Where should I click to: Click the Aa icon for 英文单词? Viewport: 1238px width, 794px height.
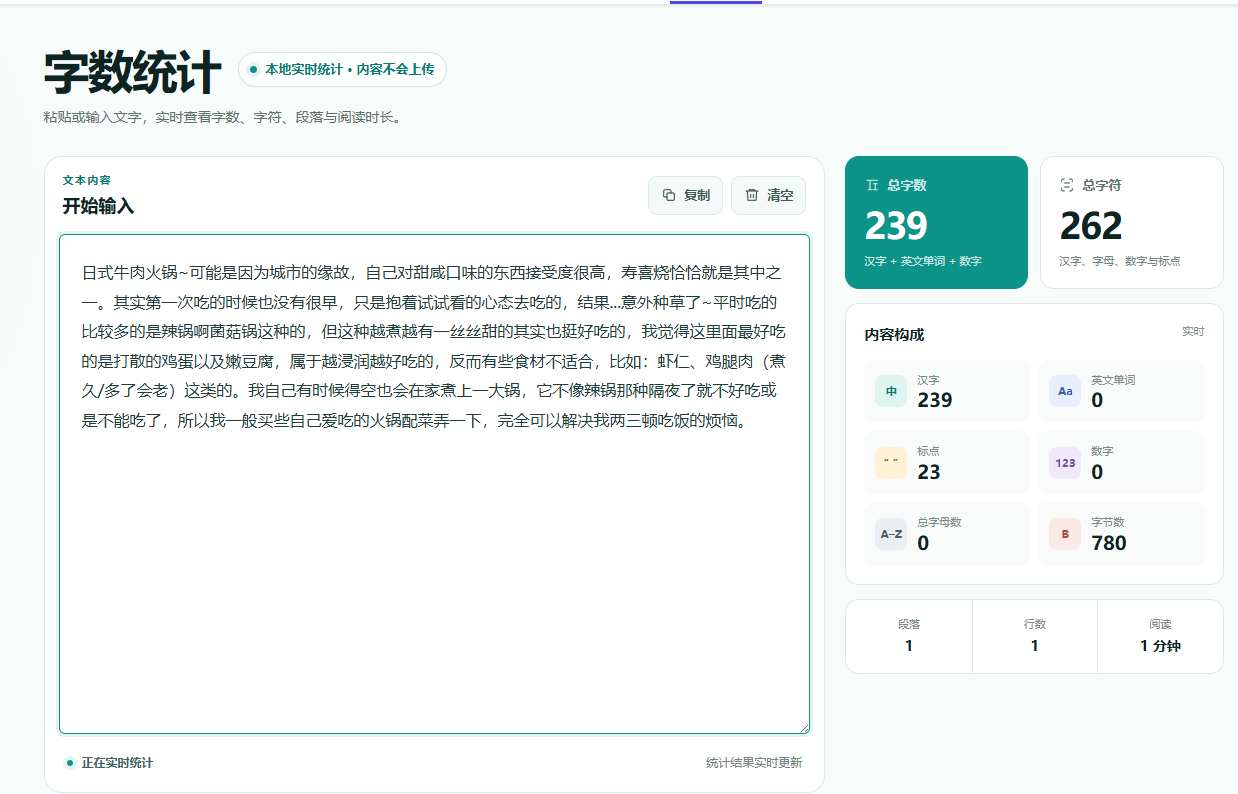click(x=1065, y=391)
